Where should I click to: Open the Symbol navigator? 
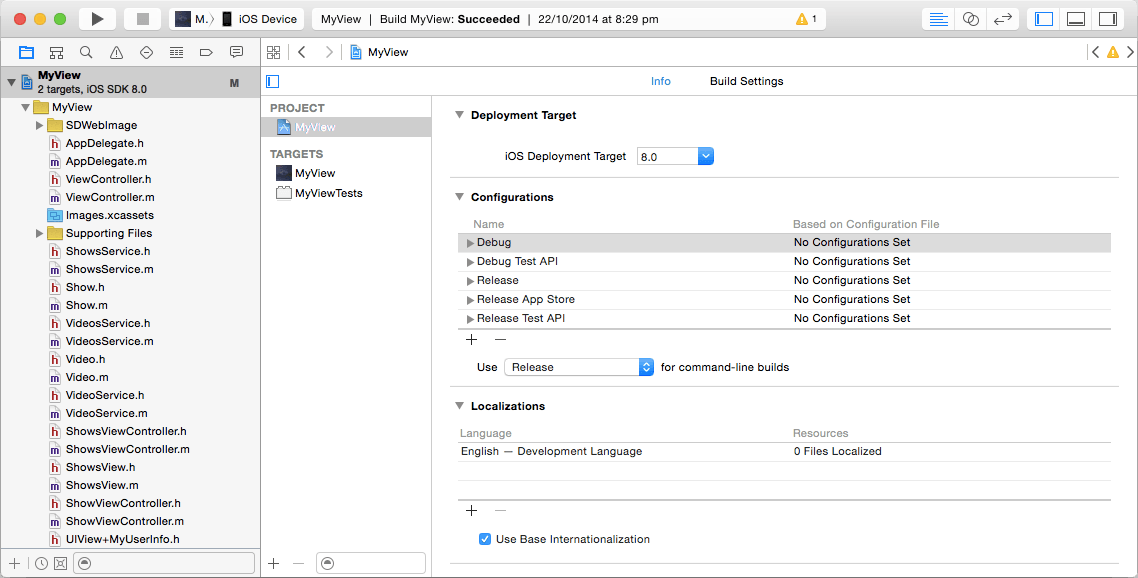pyautogui.click(x=56, y=52)
